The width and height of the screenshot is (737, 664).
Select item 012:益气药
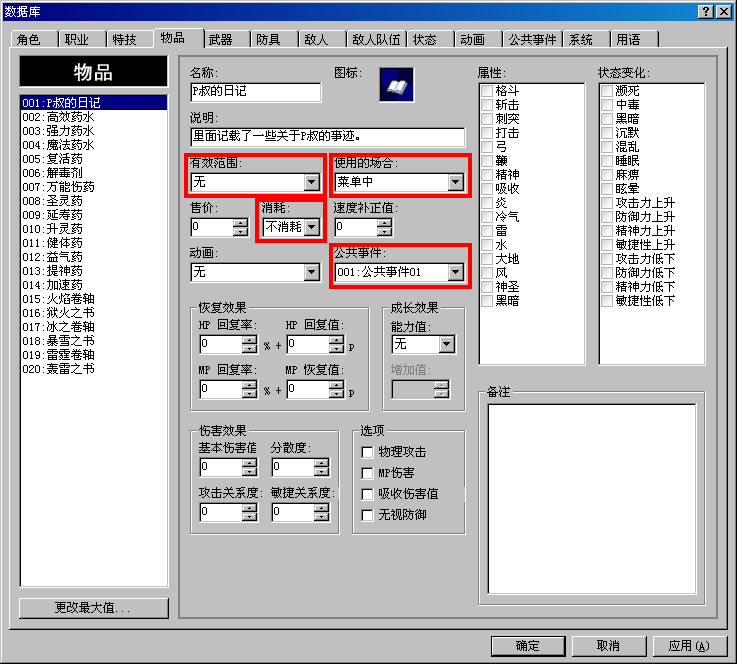click(94, 257)
